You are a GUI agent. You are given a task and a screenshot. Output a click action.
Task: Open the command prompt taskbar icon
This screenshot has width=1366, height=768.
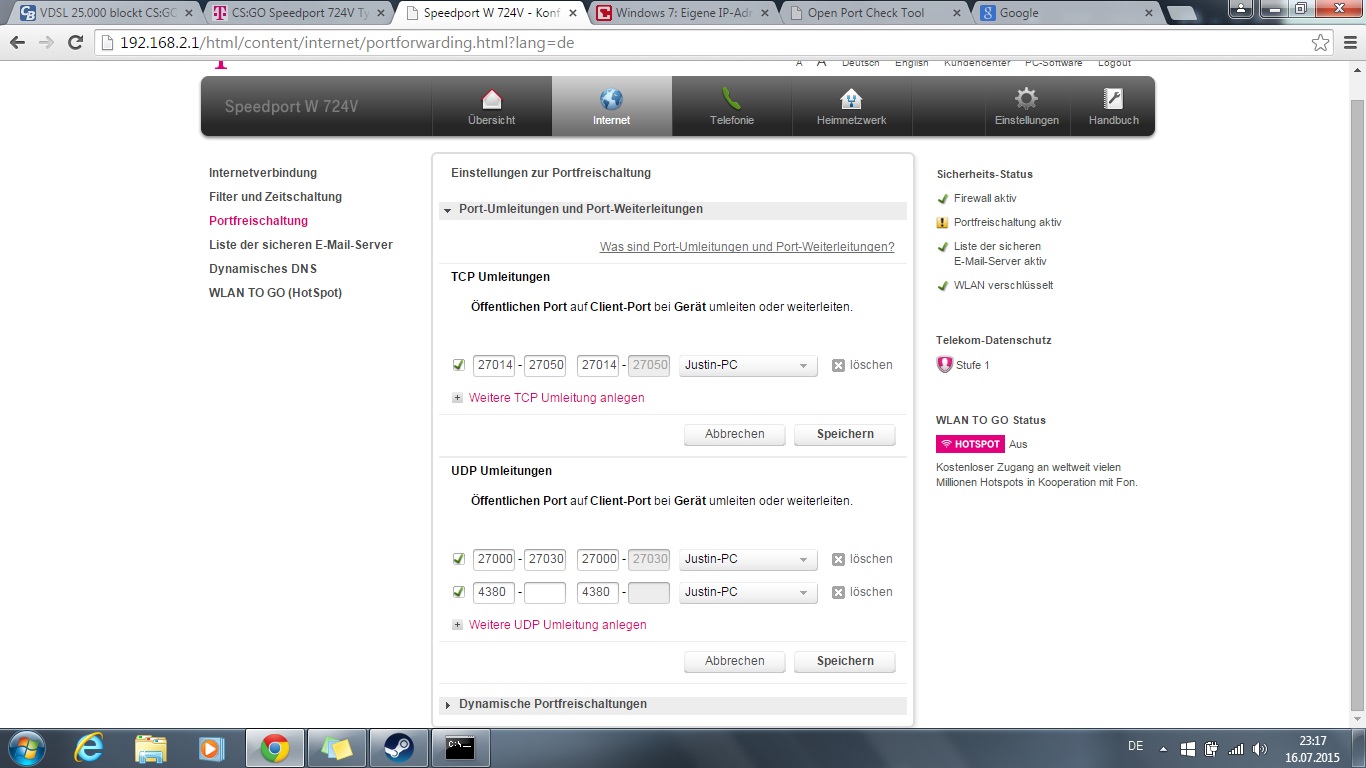tap(461, 748)
